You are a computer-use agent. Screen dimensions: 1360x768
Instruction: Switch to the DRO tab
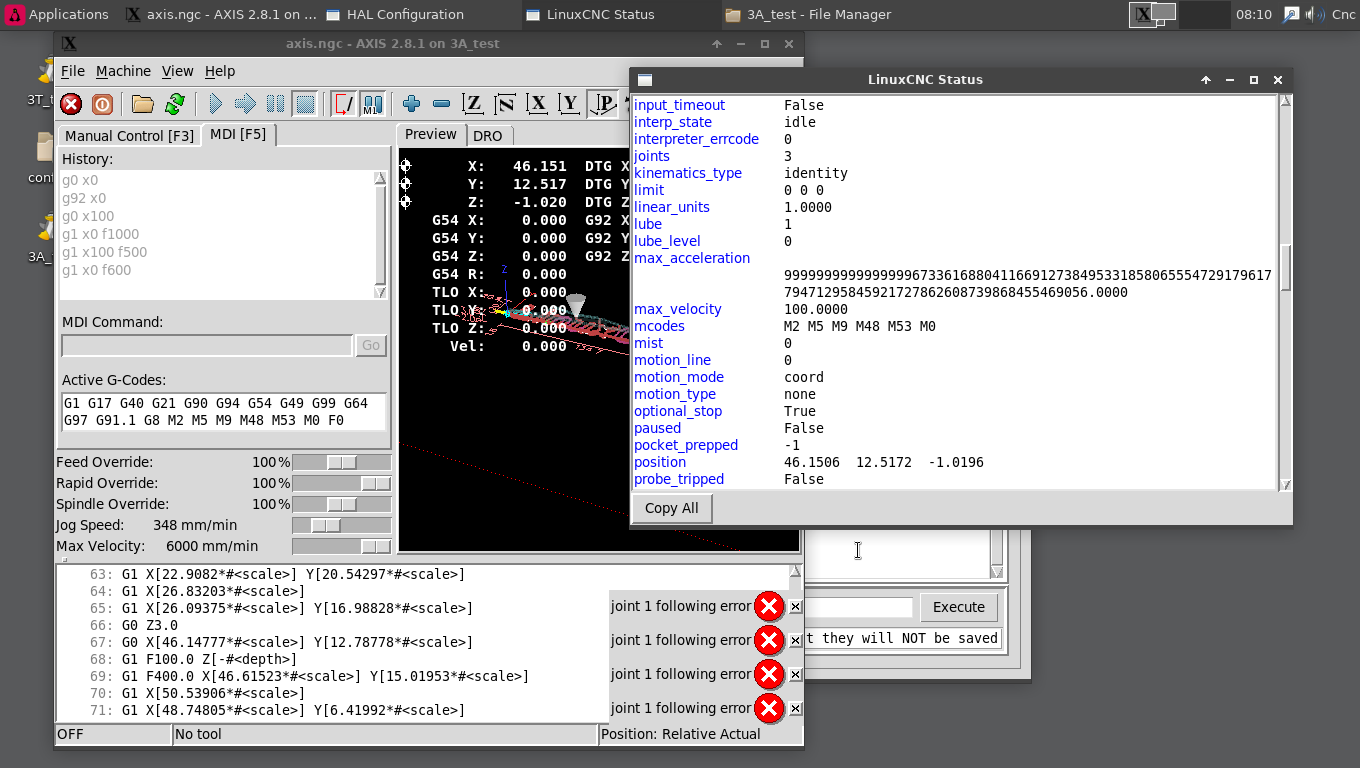point(488,136)
